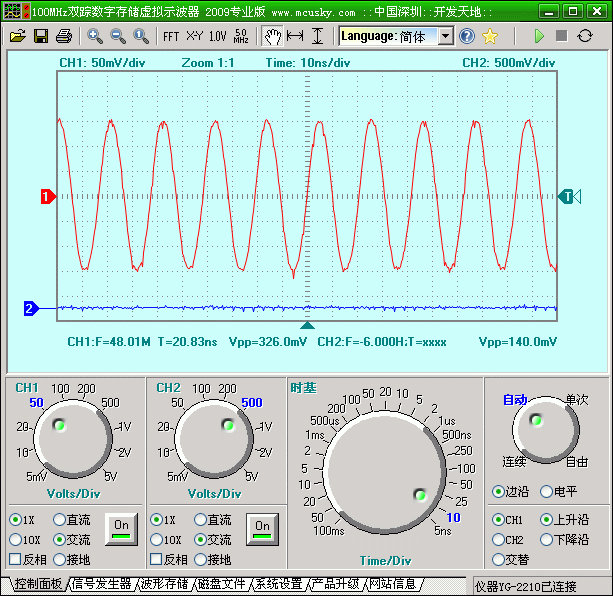
Task: Click the yellow star favorite icon
Action: [490, 36]
